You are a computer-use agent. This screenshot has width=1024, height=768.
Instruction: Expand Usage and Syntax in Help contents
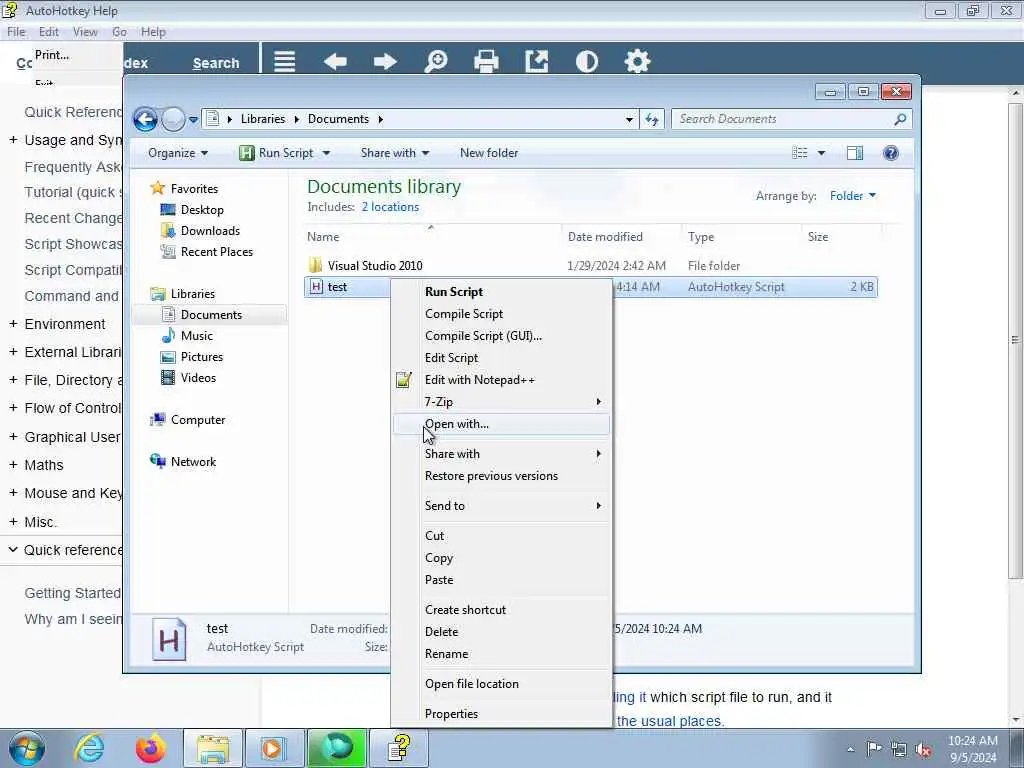[x=13, y=140]
